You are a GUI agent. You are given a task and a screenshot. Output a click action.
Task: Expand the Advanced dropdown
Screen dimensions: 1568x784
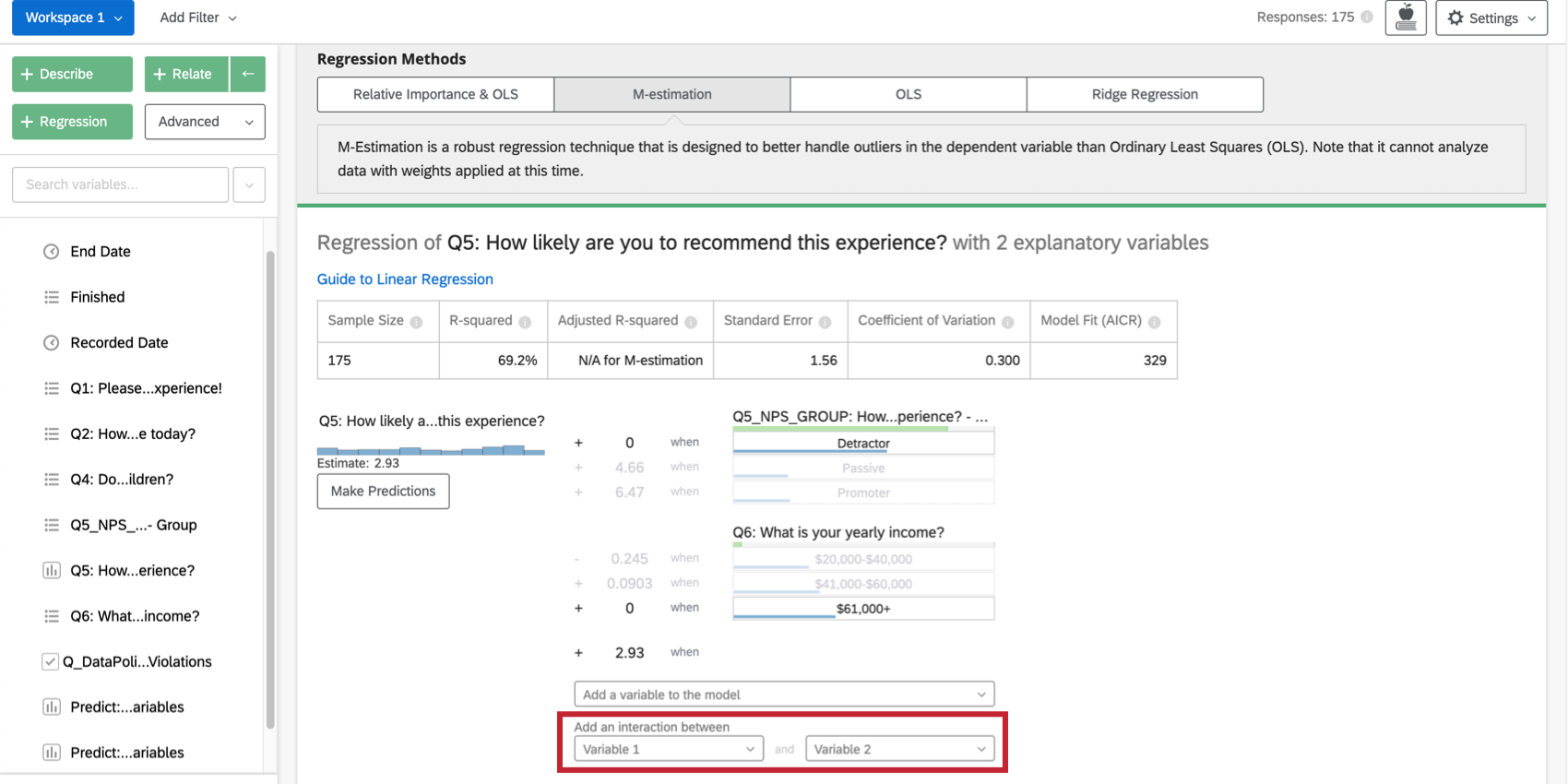click(x=205, y=122)
